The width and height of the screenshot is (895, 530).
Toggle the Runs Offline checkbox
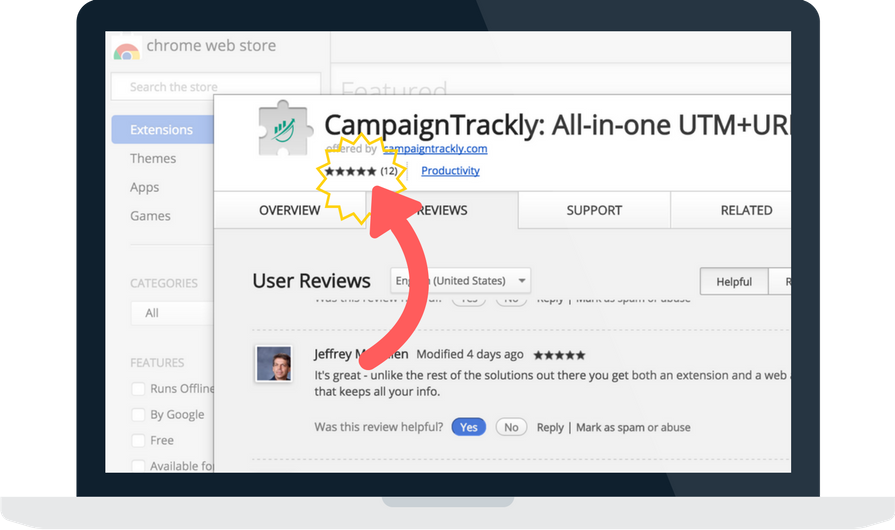[138, 389]
